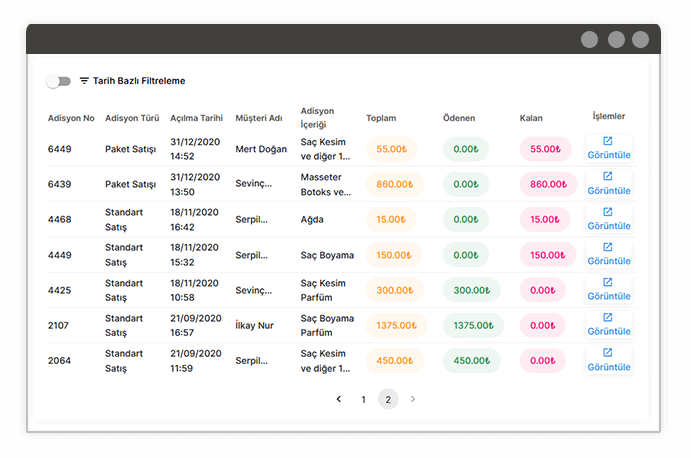Image resolution: width=691 pixels, height=458 pixels.
Task: Click the pink 860.00₺ Kalan badge
Action: 548,184
